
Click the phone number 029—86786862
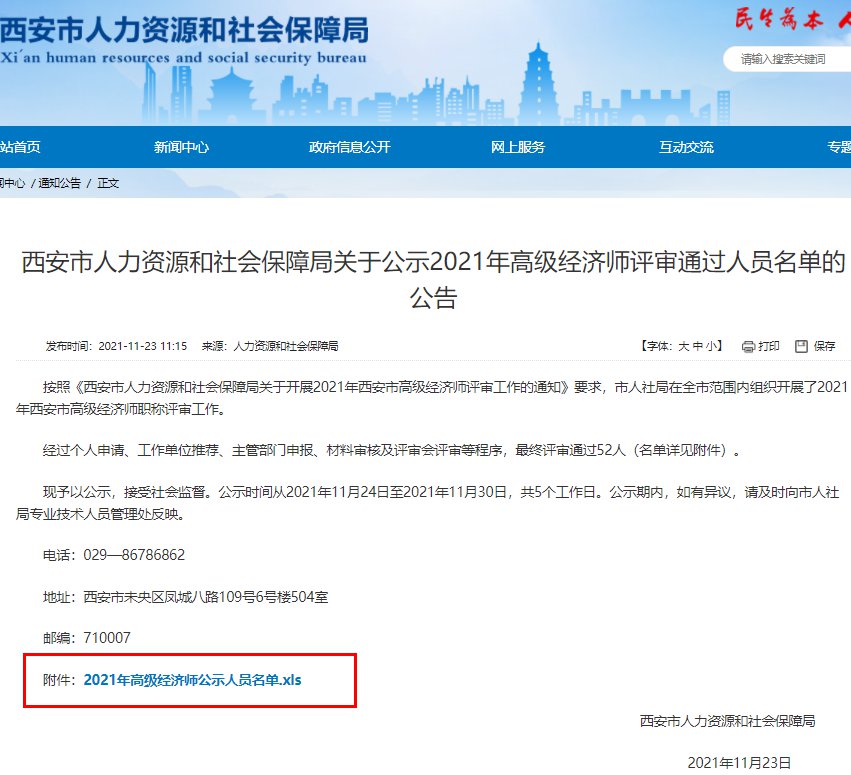pos(134,555)
